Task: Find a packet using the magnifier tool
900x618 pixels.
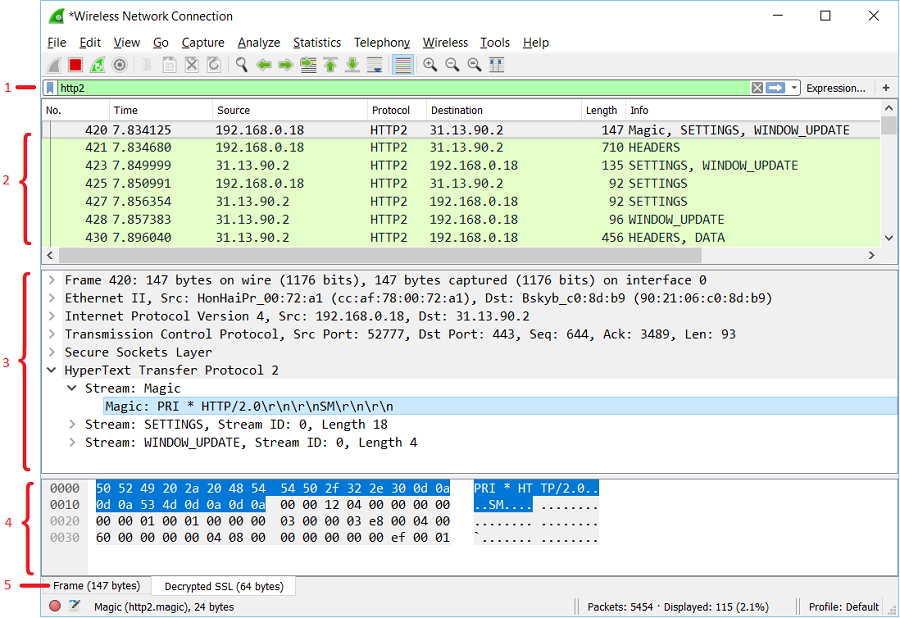Action: pyautogui.click(x=241, y=64)
